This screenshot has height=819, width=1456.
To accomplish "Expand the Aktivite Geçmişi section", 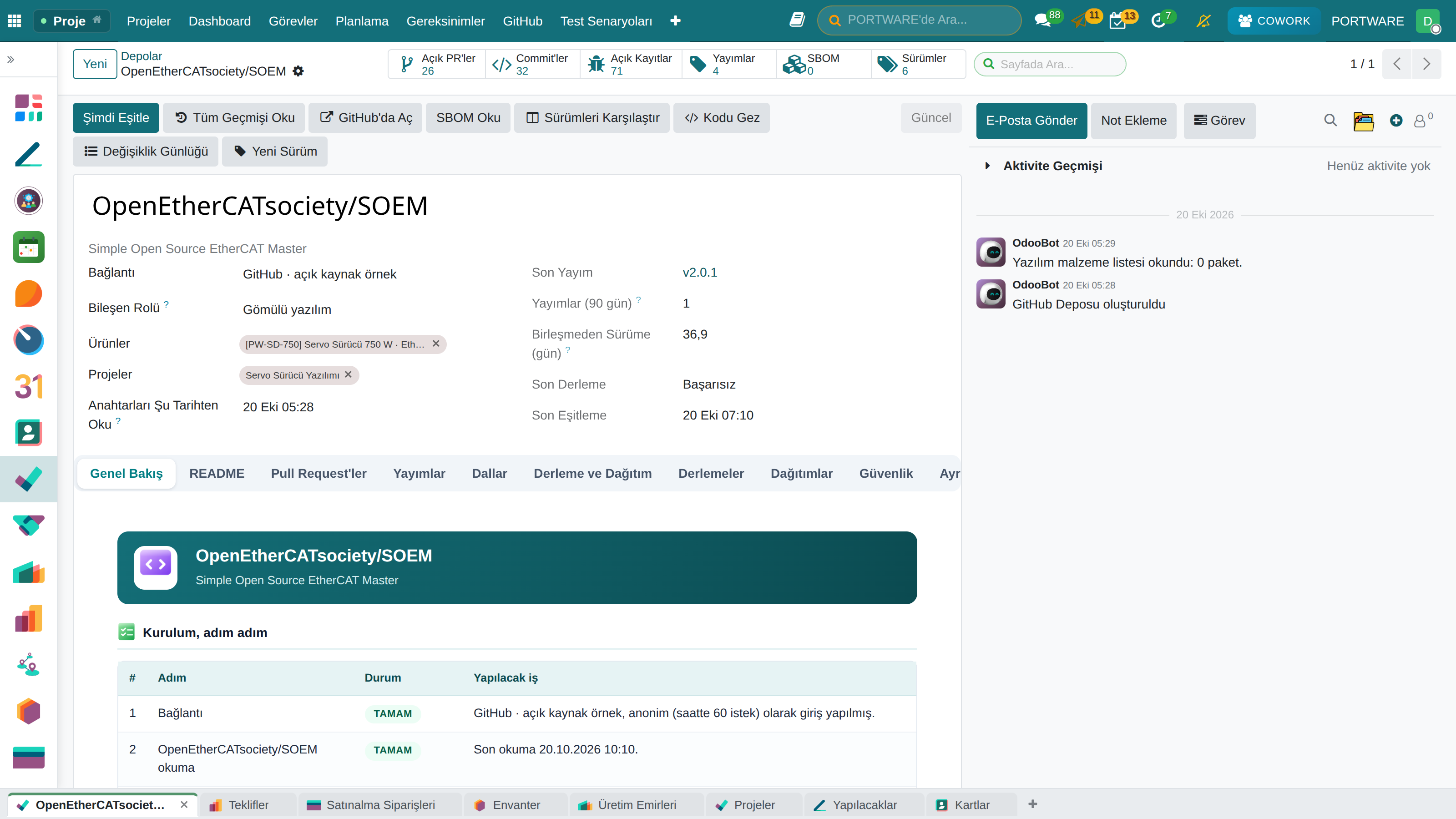I will [x=987, y=166].
